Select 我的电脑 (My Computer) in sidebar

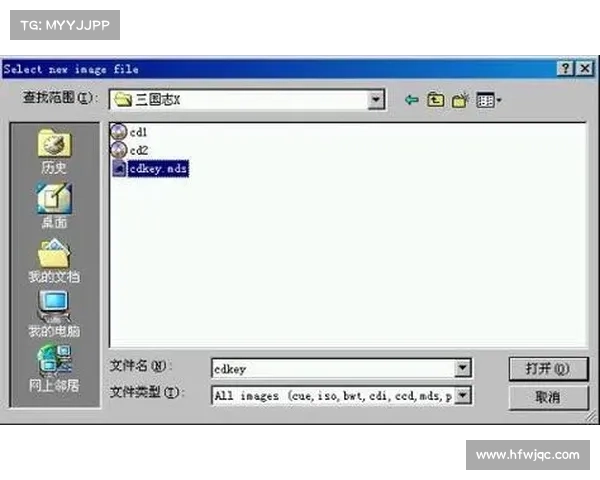(54, 314)
